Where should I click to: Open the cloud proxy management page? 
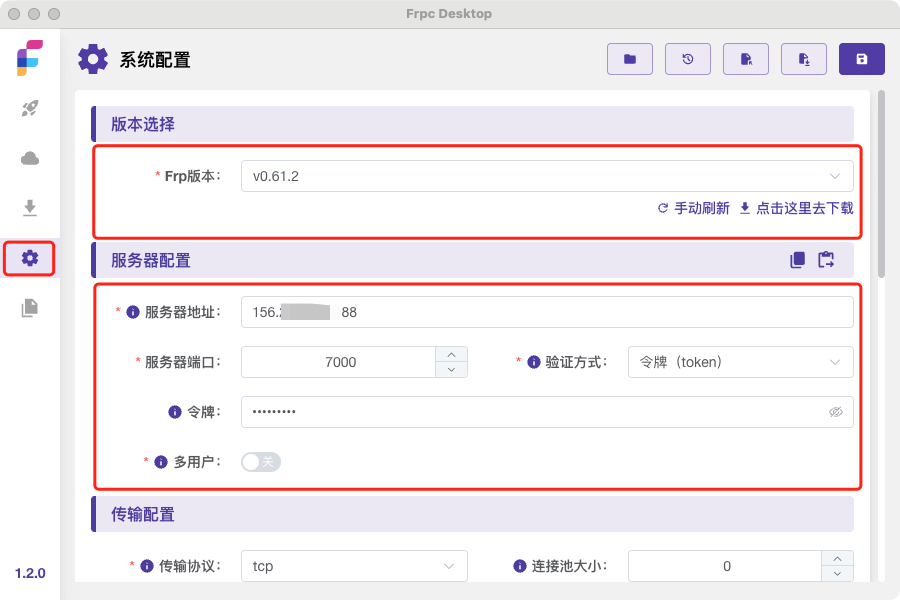tap(30, 158)
